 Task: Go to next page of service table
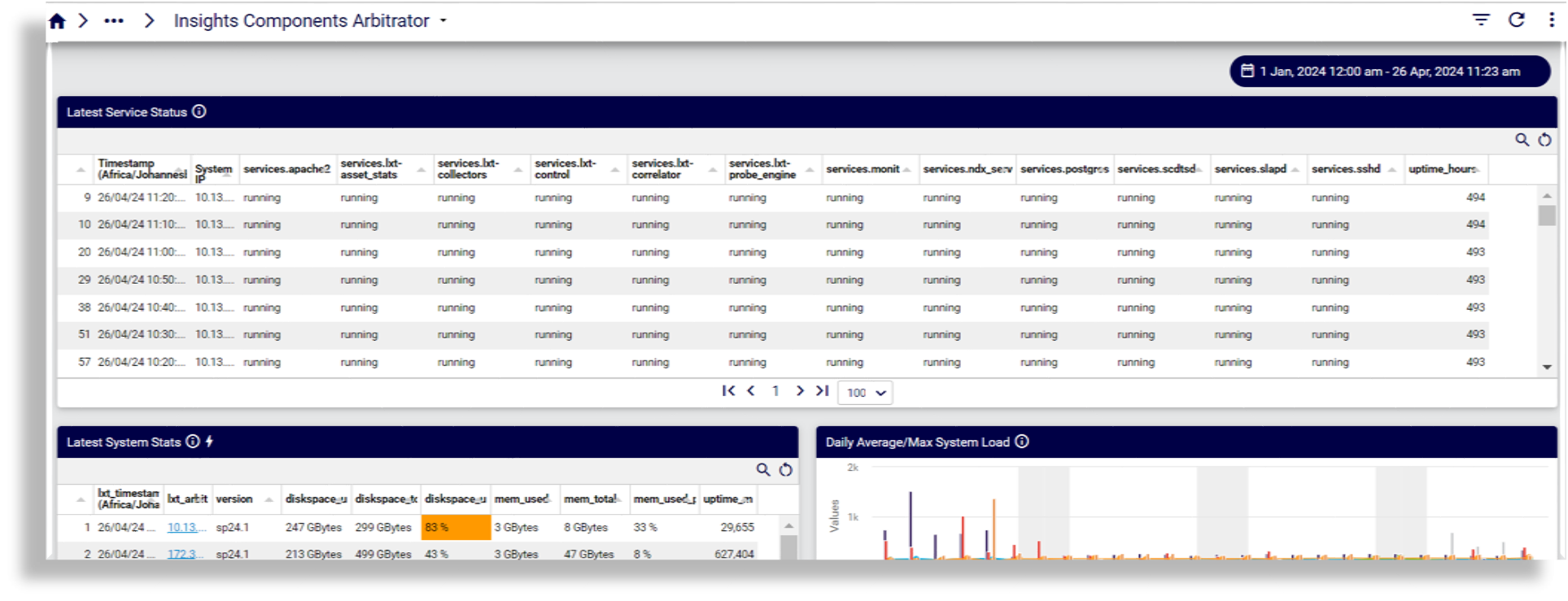coord(800,391)
